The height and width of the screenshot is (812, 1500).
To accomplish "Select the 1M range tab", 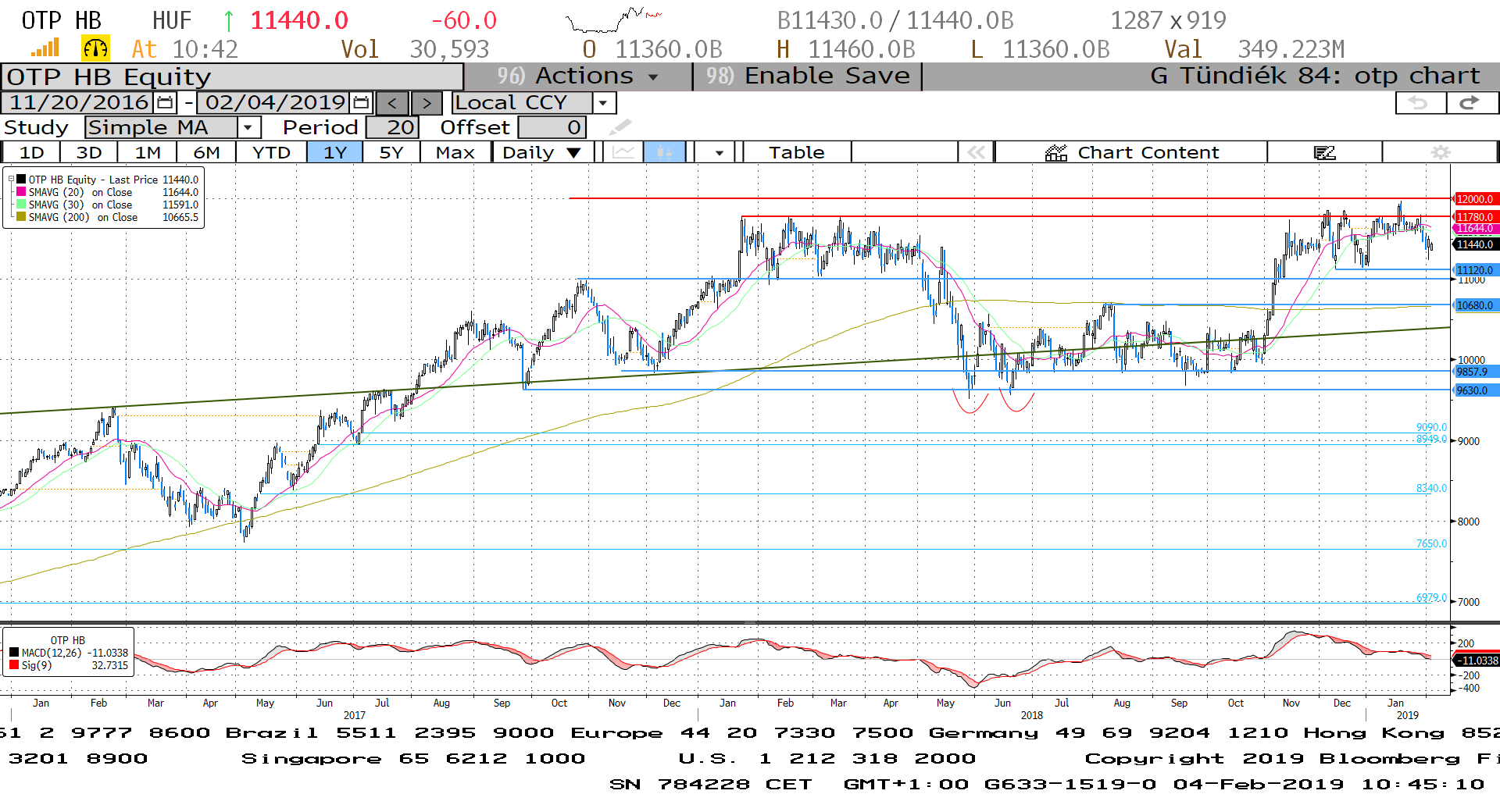I will [x=148, y=152].
